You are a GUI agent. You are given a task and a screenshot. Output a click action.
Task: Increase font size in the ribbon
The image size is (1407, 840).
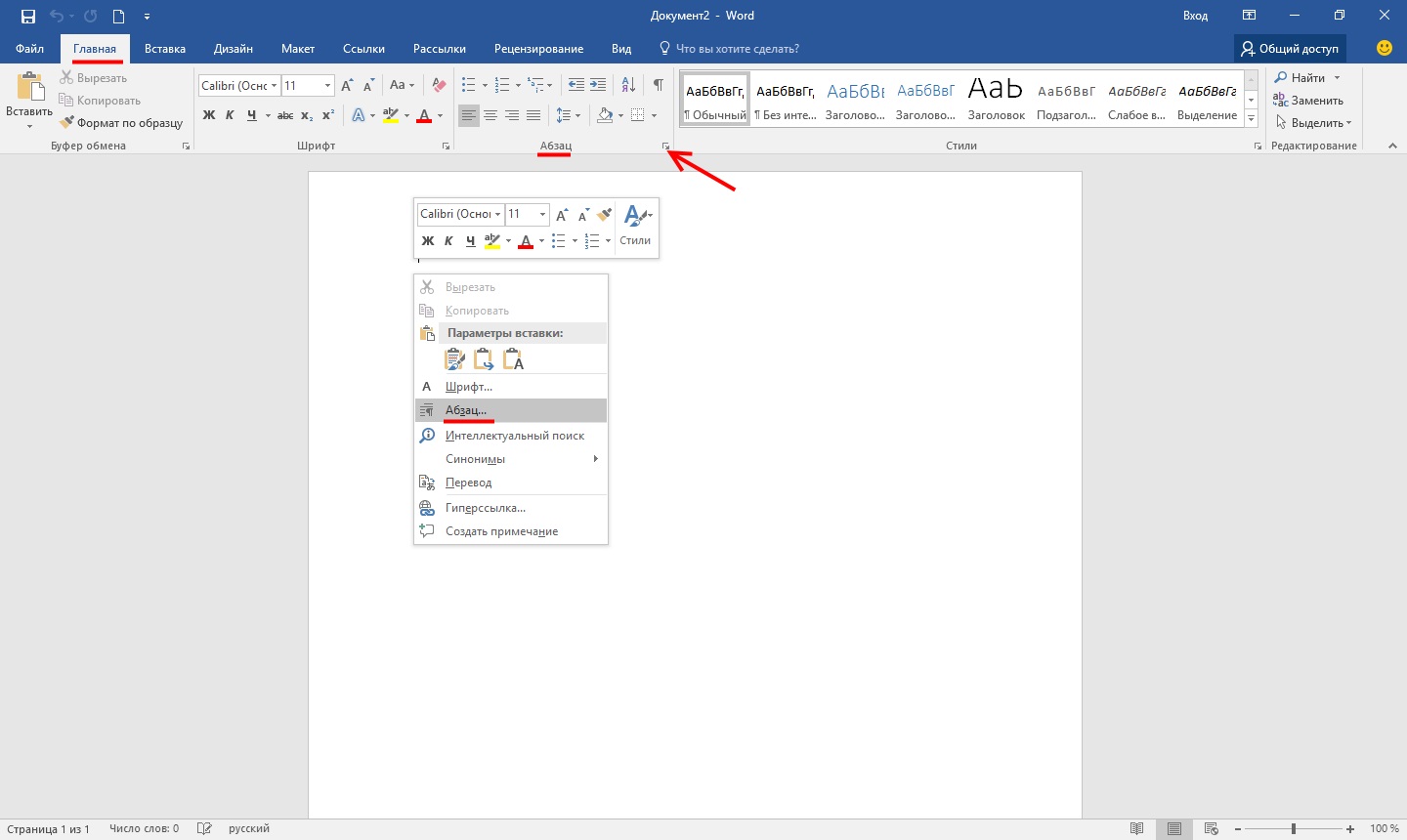(347, 85)
